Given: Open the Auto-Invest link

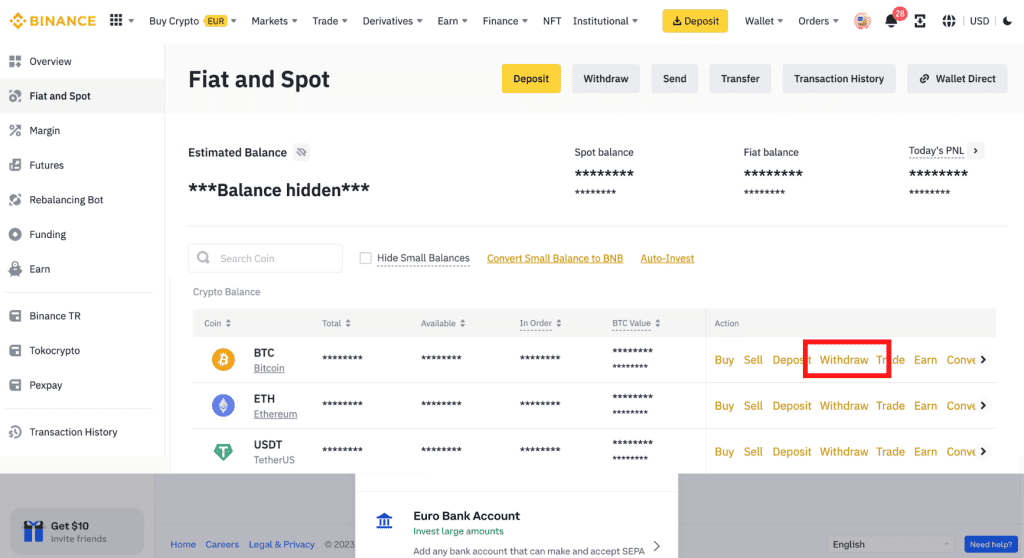Looking at the screenshot, I should coord(667,258).
